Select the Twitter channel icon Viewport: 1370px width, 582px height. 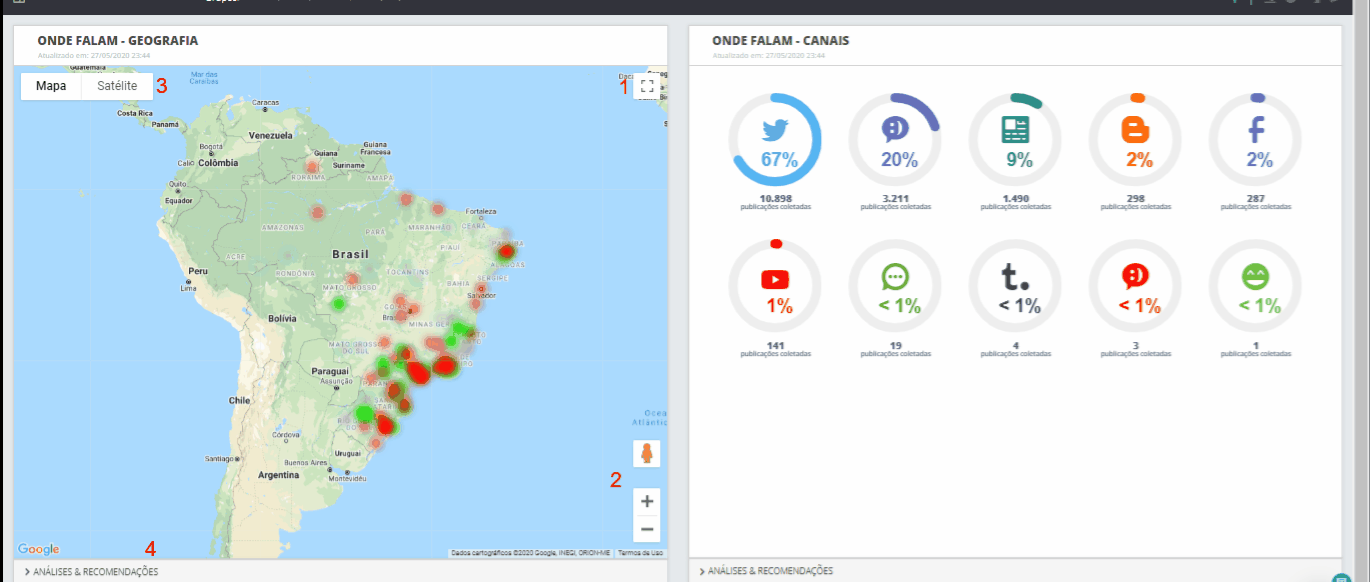776,130
